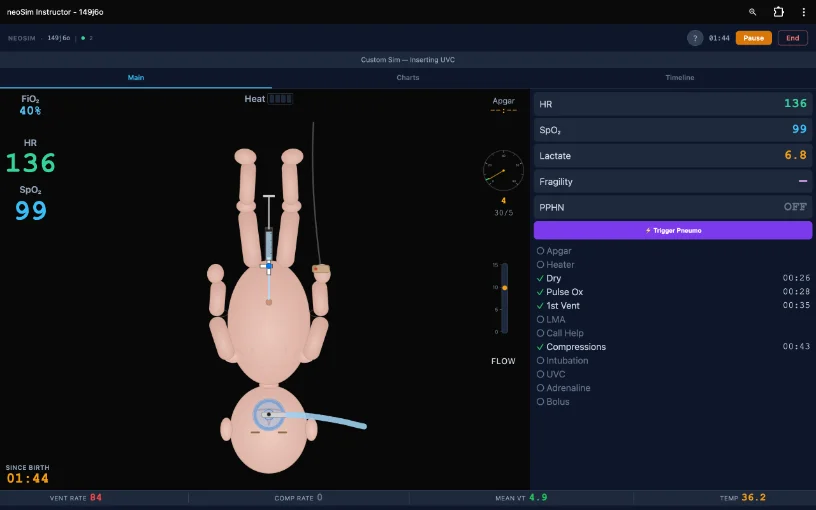The width and height of the screenshot is (816, 510).
Task: Click the TEMP 36.2 status entry
Action: pyautogui.click(x=743, y=498)
